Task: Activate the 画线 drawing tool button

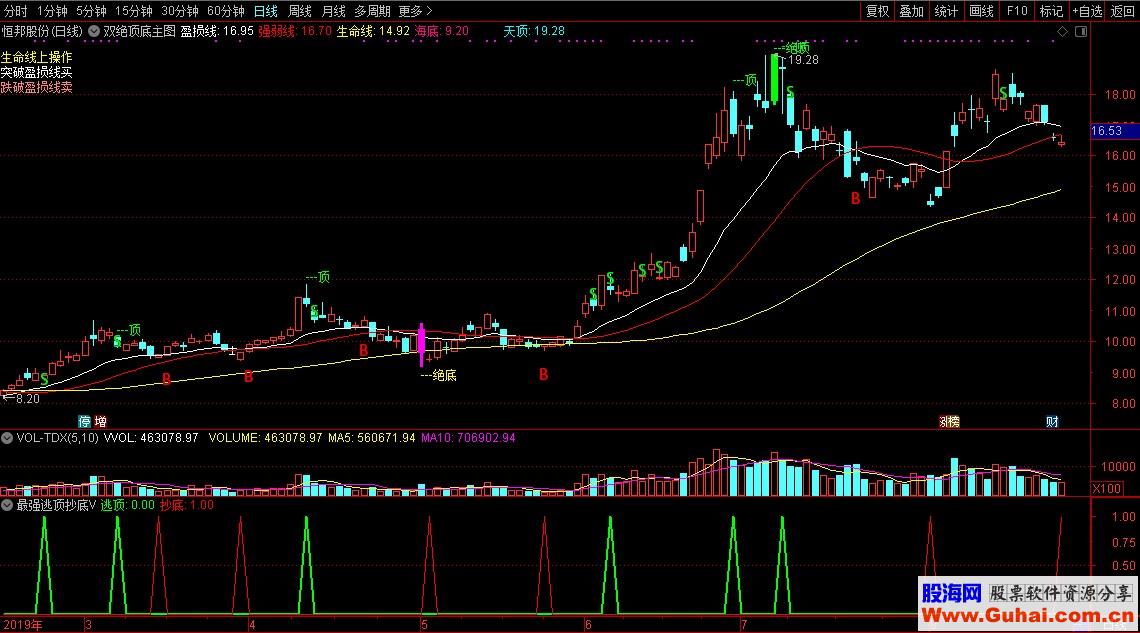Action: (982, 11)
